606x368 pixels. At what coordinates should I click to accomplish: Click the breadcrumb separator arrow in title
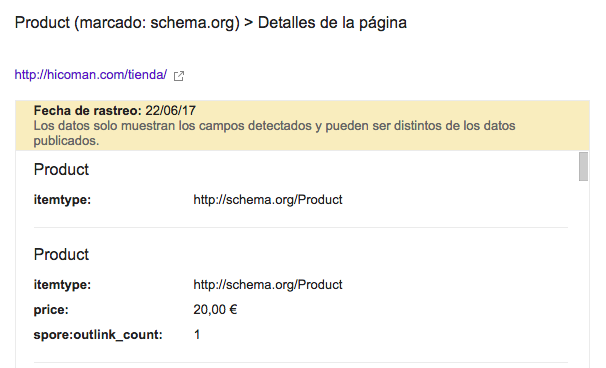[x=249, y=23]
